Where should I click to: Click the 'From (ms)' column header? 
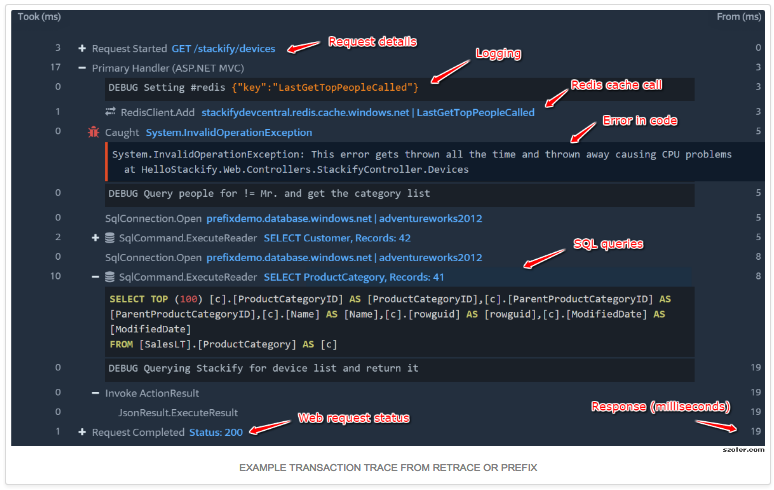(738, 17)
